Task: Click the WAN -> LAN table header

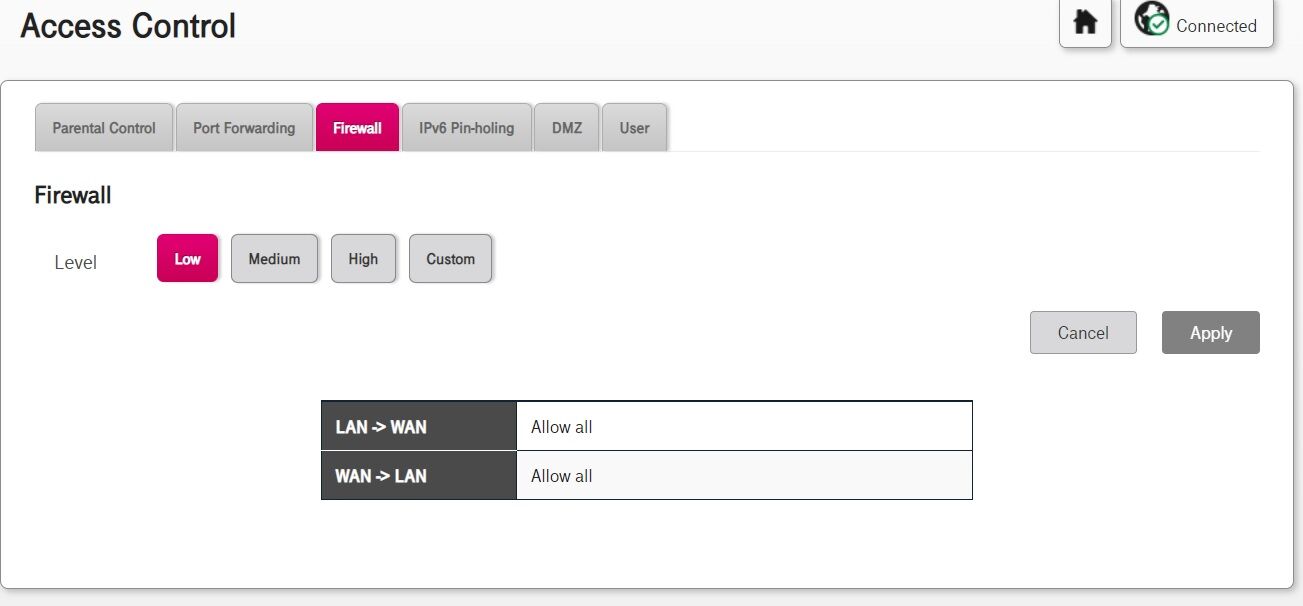Action: (419, 475)
